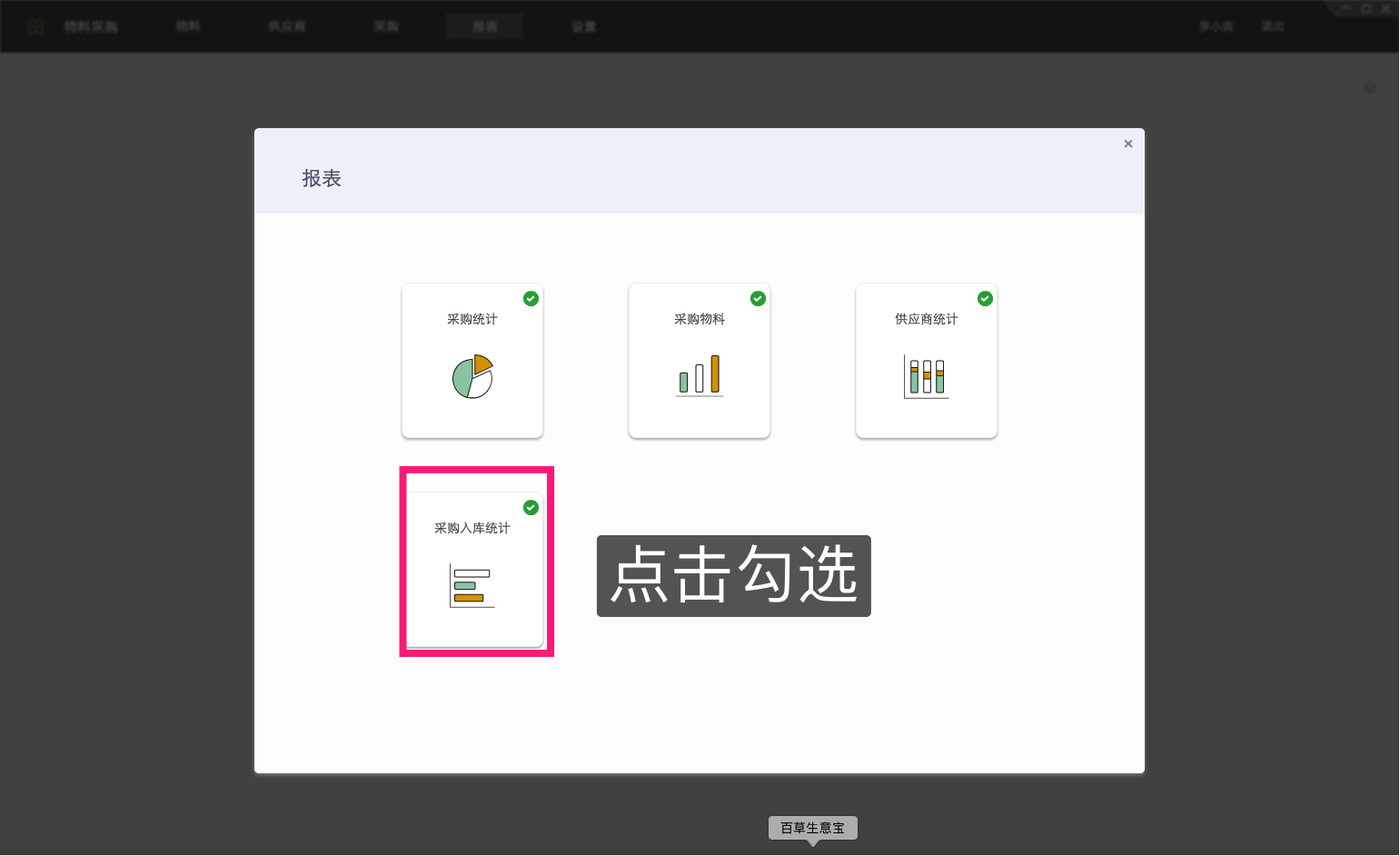The width and height of the screenshot is (1400, 856).
Task: Toggle selection of the 采购入库统计 report
Action: (531, 508)
